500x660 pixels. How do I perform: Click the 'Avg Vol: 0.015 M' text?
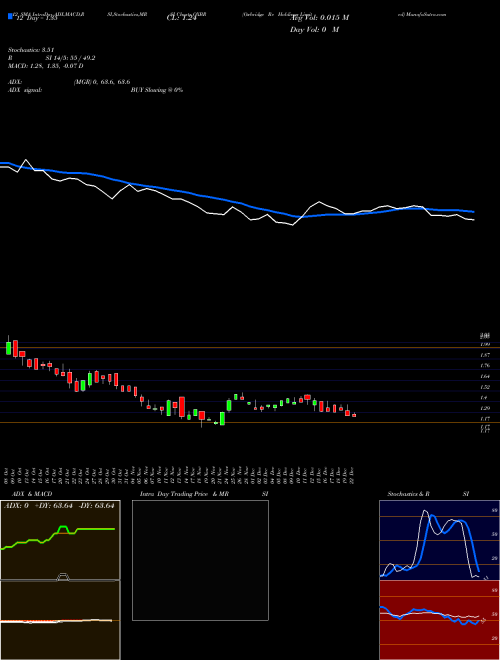320,18
